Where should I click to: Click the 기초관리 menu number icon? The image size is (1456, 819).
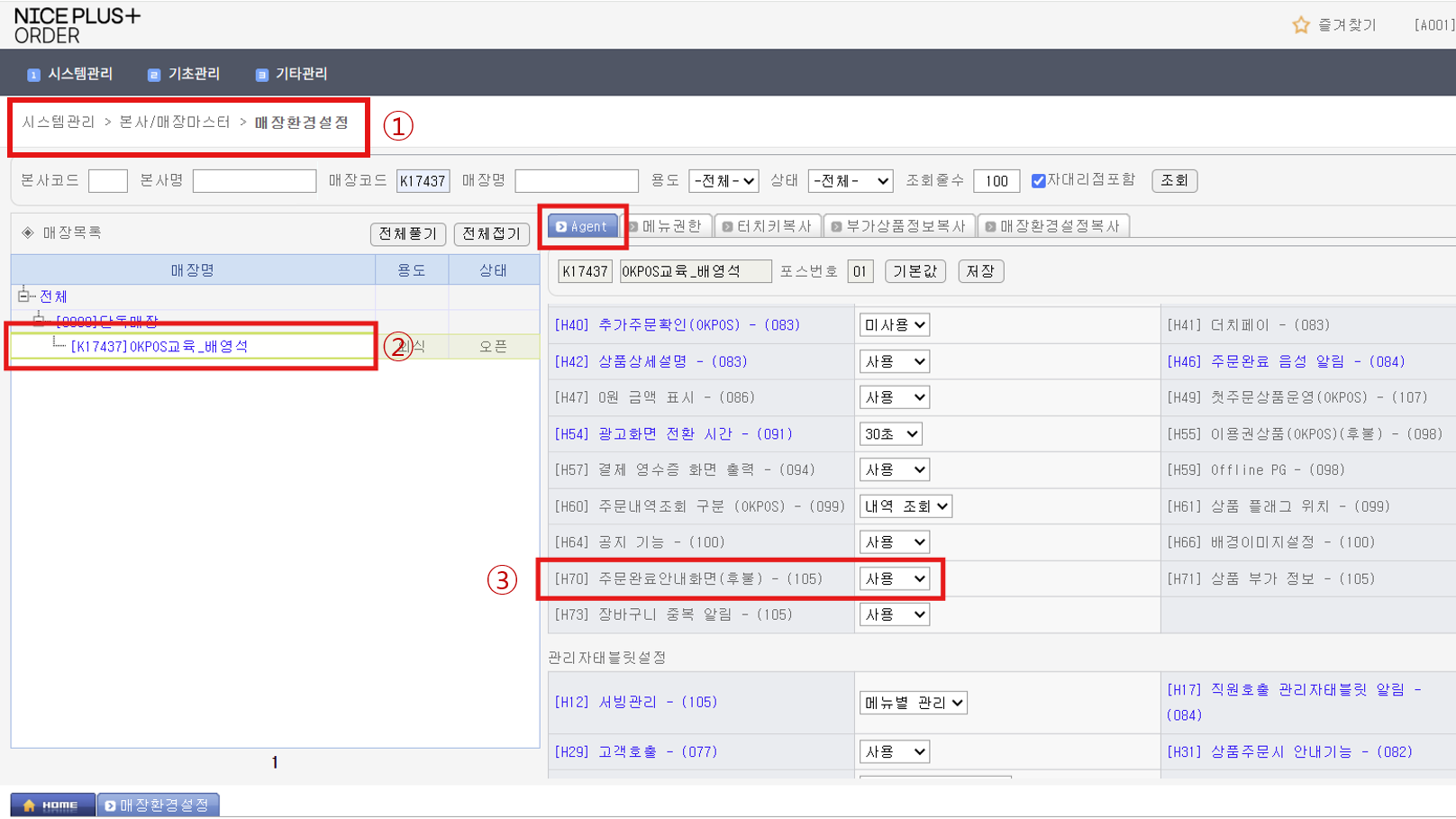tap(153, 75)
